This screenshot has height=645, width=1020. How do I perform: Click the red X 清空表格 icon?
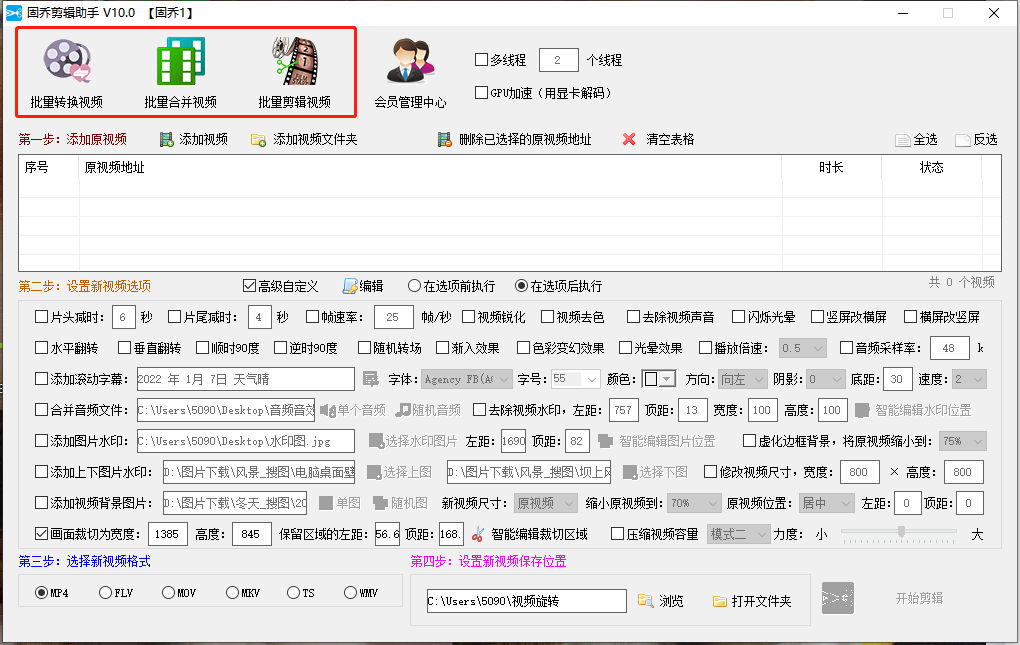pos(629,139)
